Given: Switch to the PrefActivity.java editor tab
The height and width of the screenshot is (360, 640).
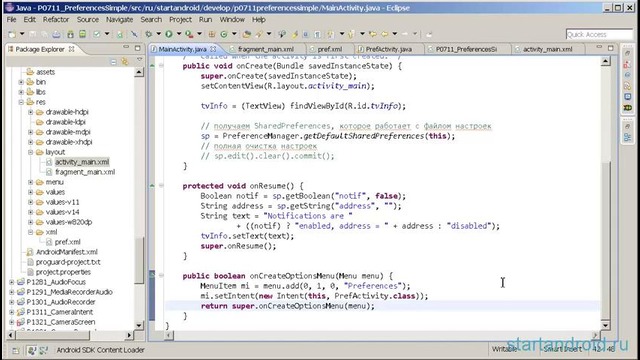Looking at the screenshot, I should coord(389,49).
